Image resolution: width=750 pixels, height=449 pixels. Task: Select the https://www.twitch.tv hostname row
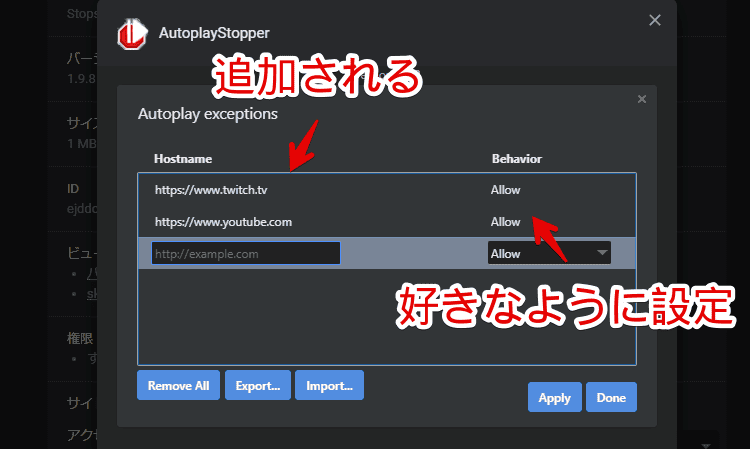[386, 190]
